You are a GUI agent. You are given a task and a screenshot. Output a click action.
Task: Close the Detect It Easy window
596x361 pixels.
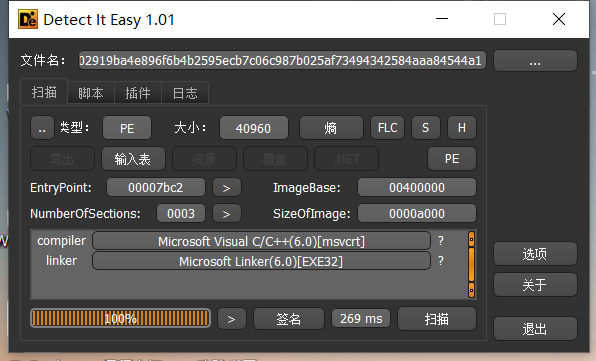point(559,19)
